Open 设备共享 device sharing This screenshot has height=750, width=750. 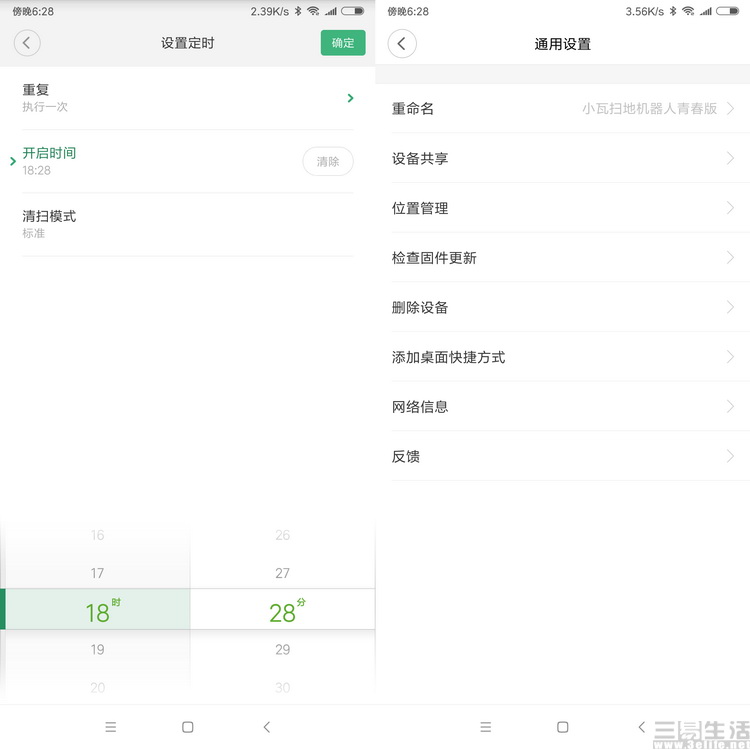[562, 158]
